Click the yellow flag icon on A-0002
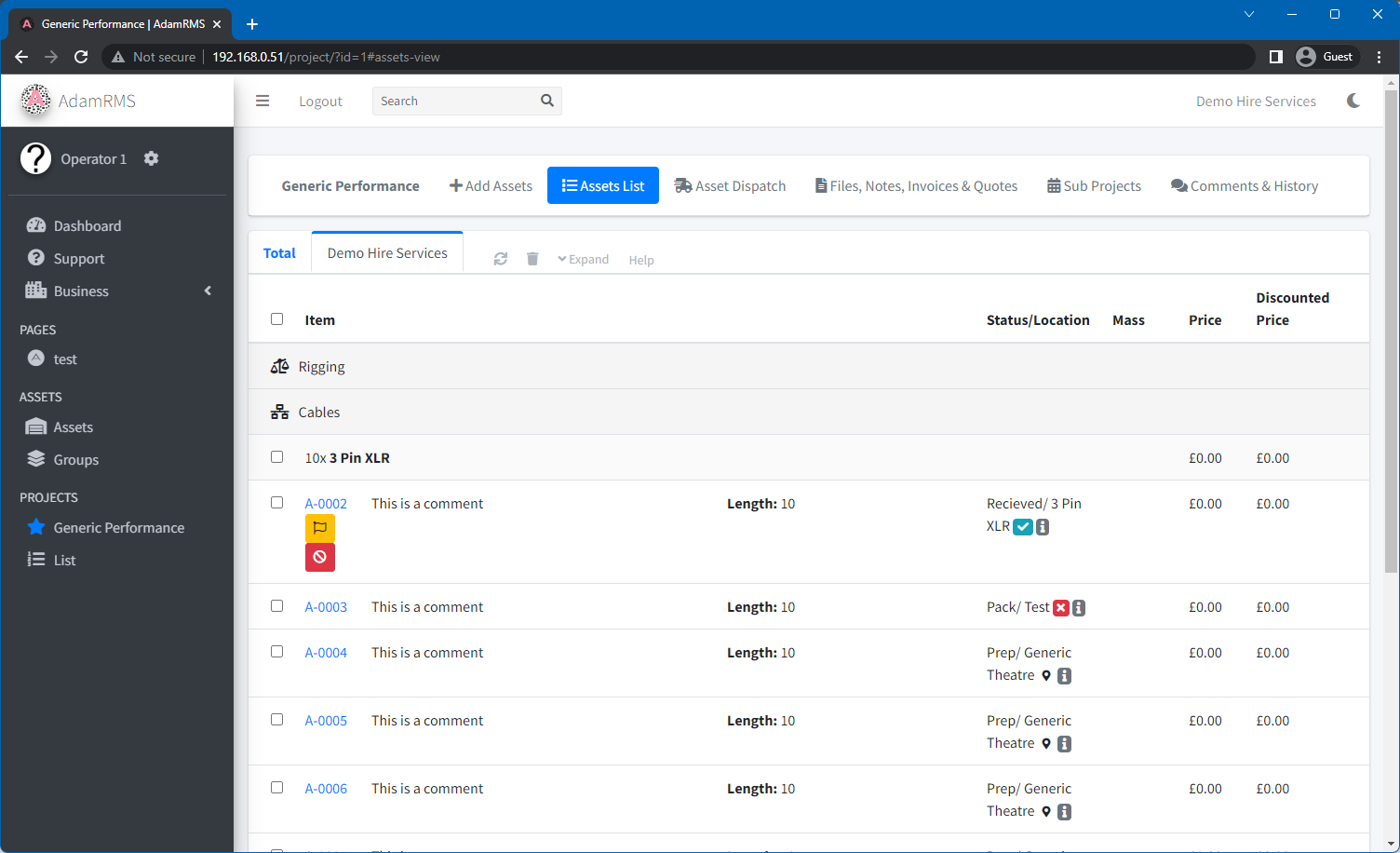 click(319, 528)
